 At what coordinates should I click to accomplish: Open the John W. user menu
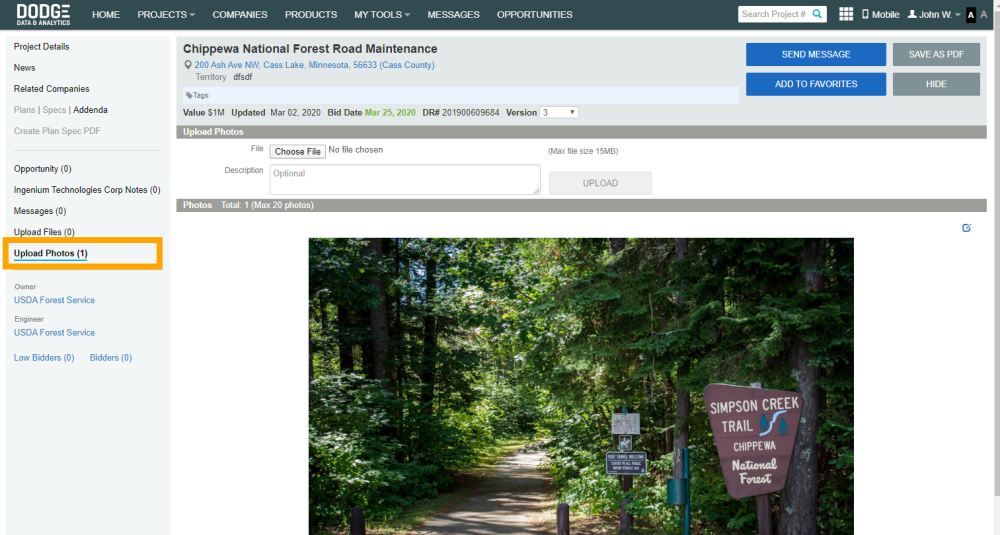[934, 14]
